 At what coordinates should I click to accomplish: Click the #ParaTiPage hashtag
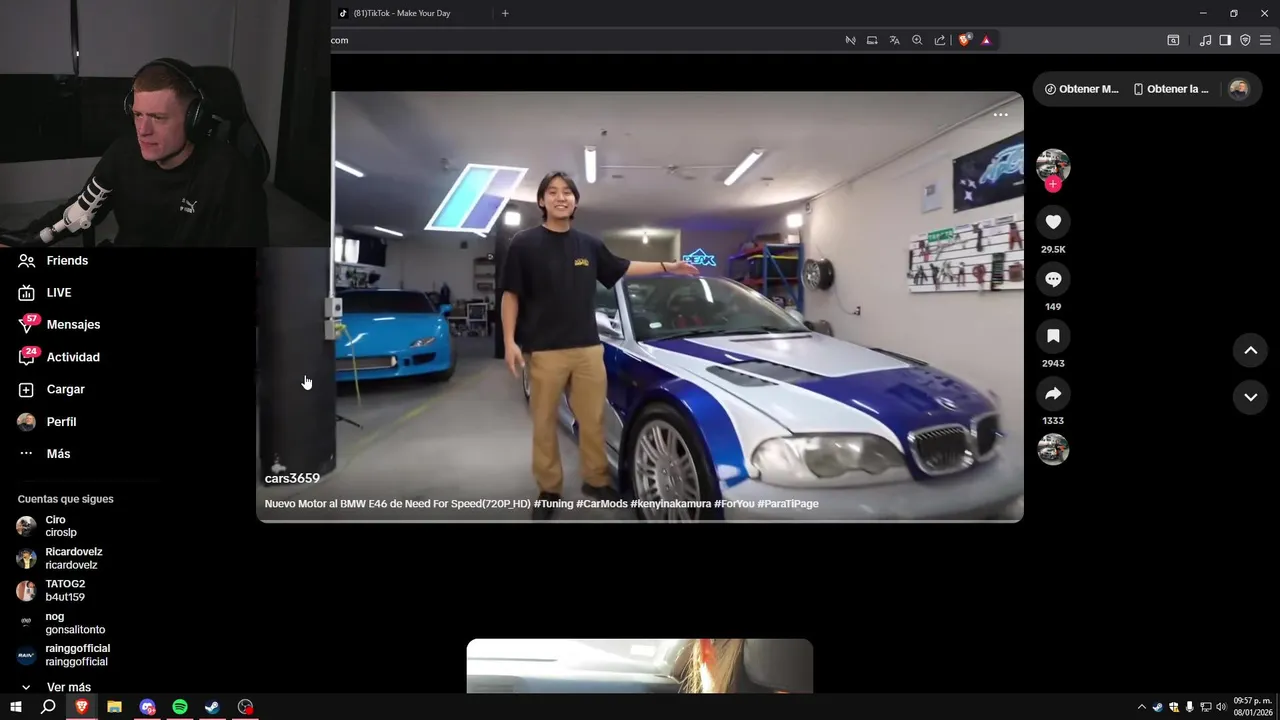click(788, 504)
